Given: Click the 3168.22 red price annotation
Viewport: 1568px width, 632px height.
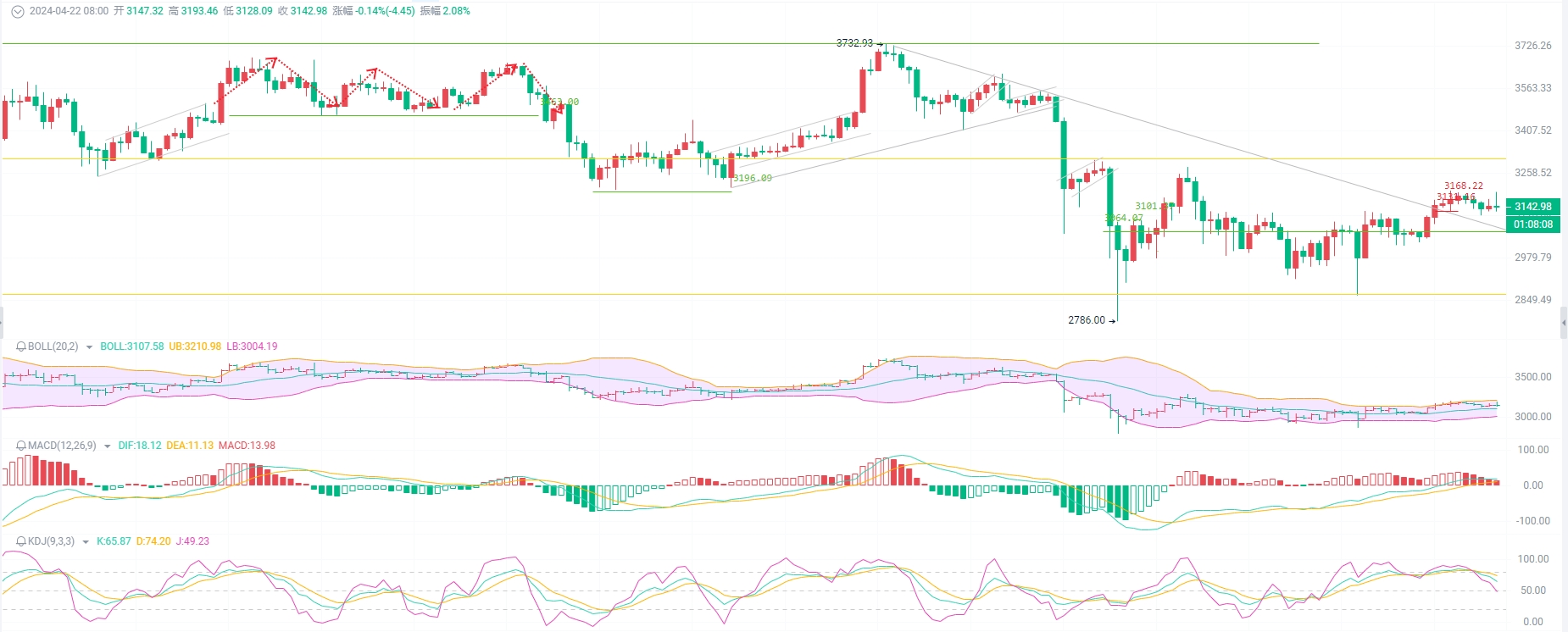Looking at the screenshot, I should point(1464,186).
